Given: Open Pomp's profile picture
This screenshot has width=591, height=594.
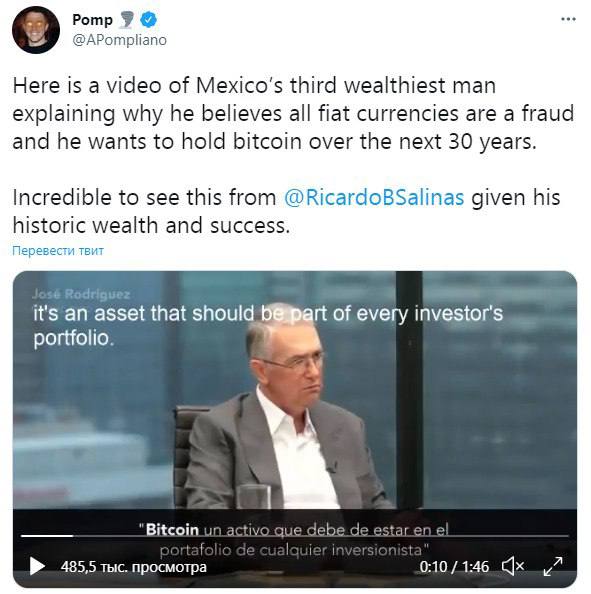Looking at the screenshot, I should (x=36, y=30).
